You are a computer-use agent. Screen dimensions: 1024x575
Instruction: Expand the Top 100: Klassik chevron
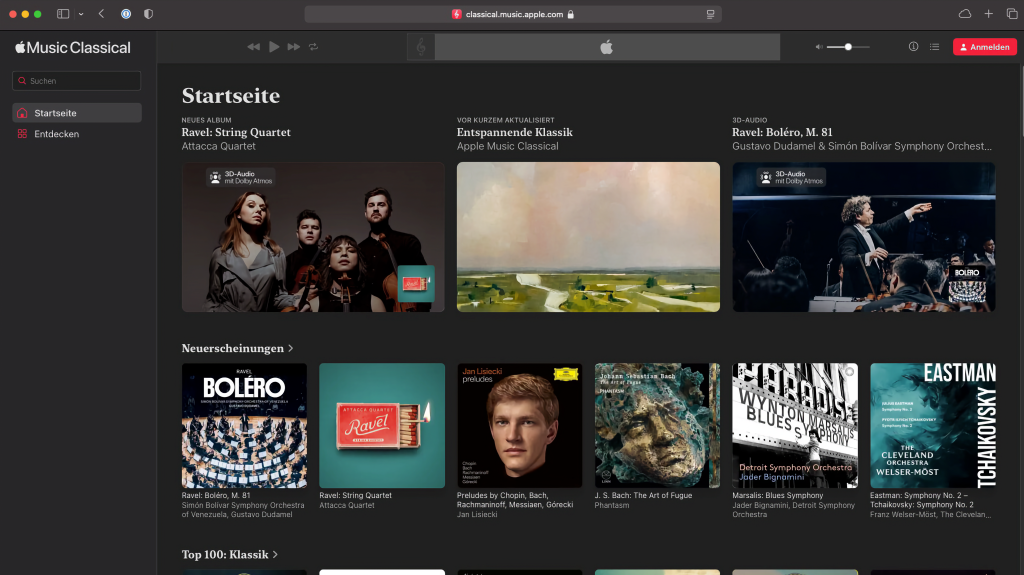click(275, 554)
